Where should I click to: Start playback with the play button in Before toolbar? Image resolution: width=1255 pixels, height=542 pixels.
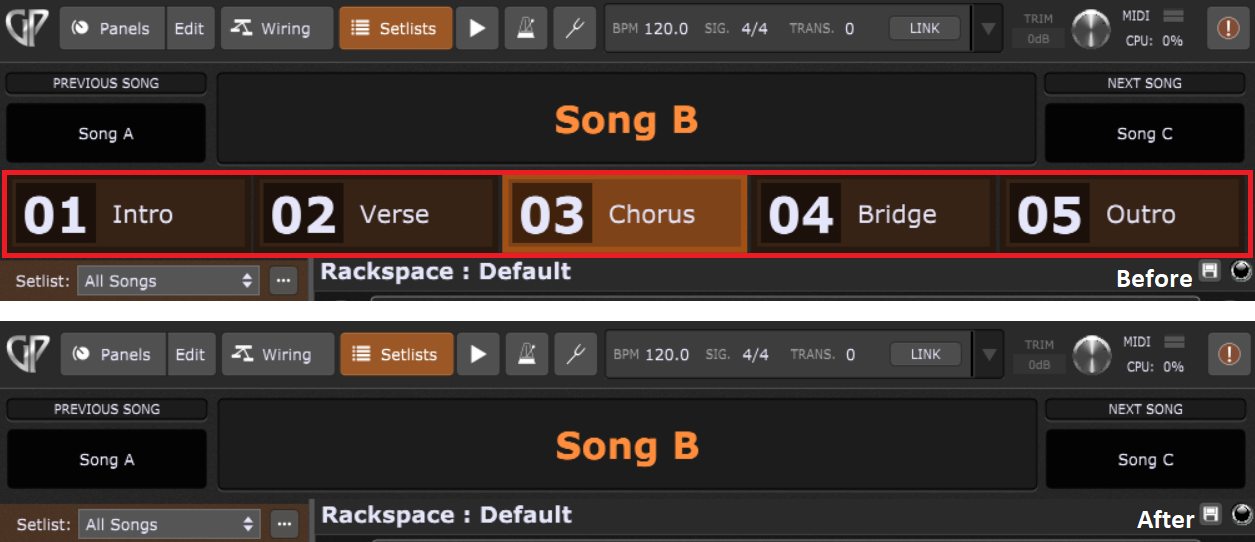pos(478,28)
